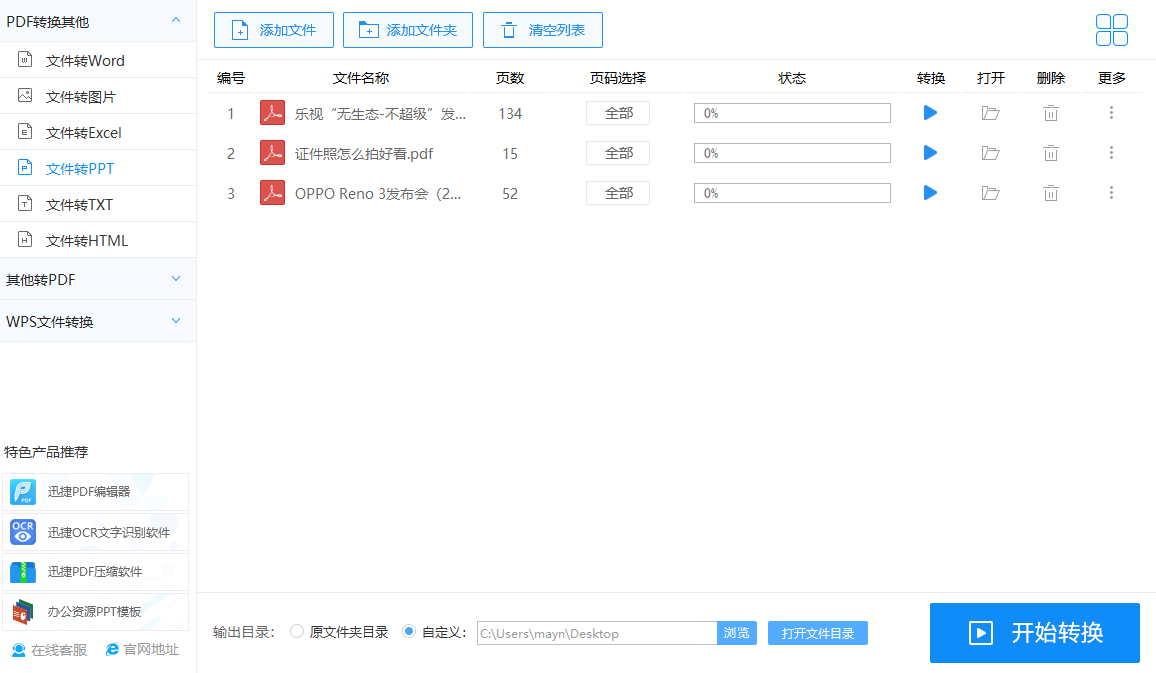Open more options for the first file row
1156x673 pixels.
[x=1111, y=113]
